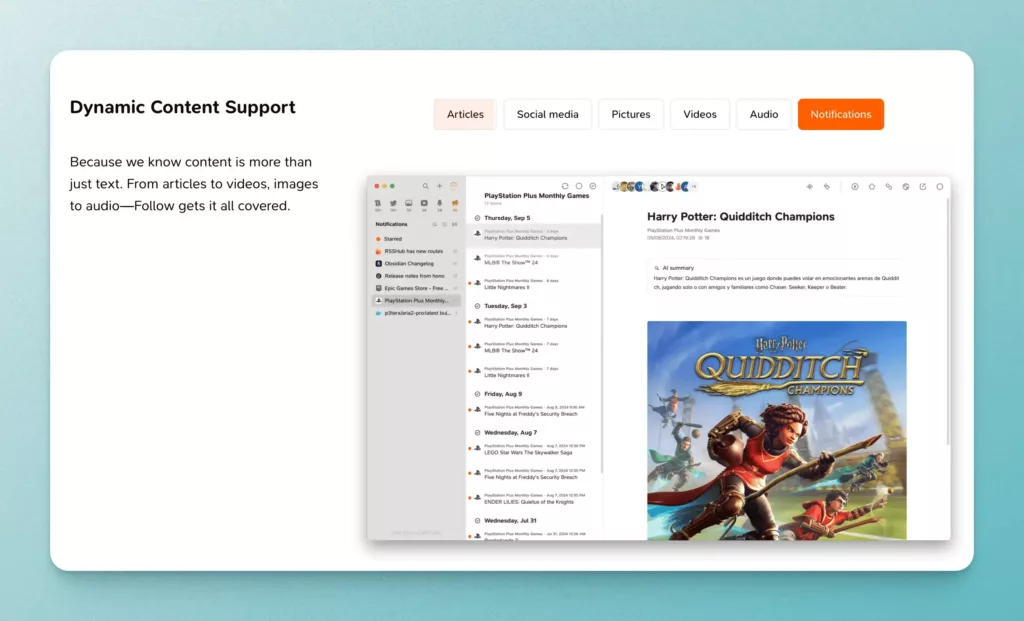Mark Wednesday, Jul 31 group as read
The height and width of the screenshot is (621, 1024).
click(477, 521)
